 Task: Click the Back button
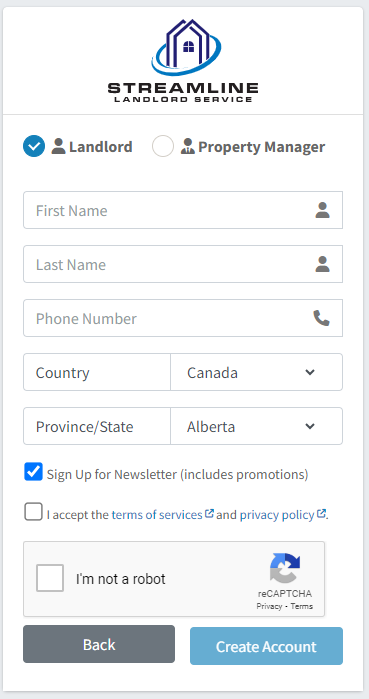pos(99,644)
